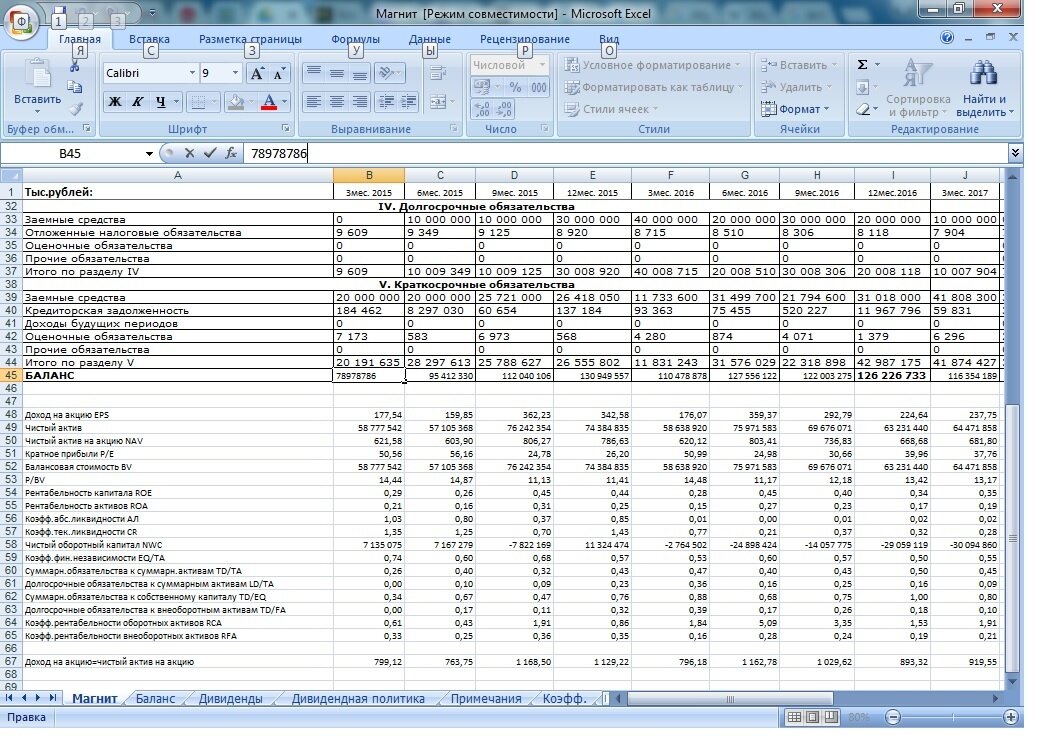Open the Формулы ribbon tab
The width and height of the screenshot is (1040, 744).
[x=356, y=39]
